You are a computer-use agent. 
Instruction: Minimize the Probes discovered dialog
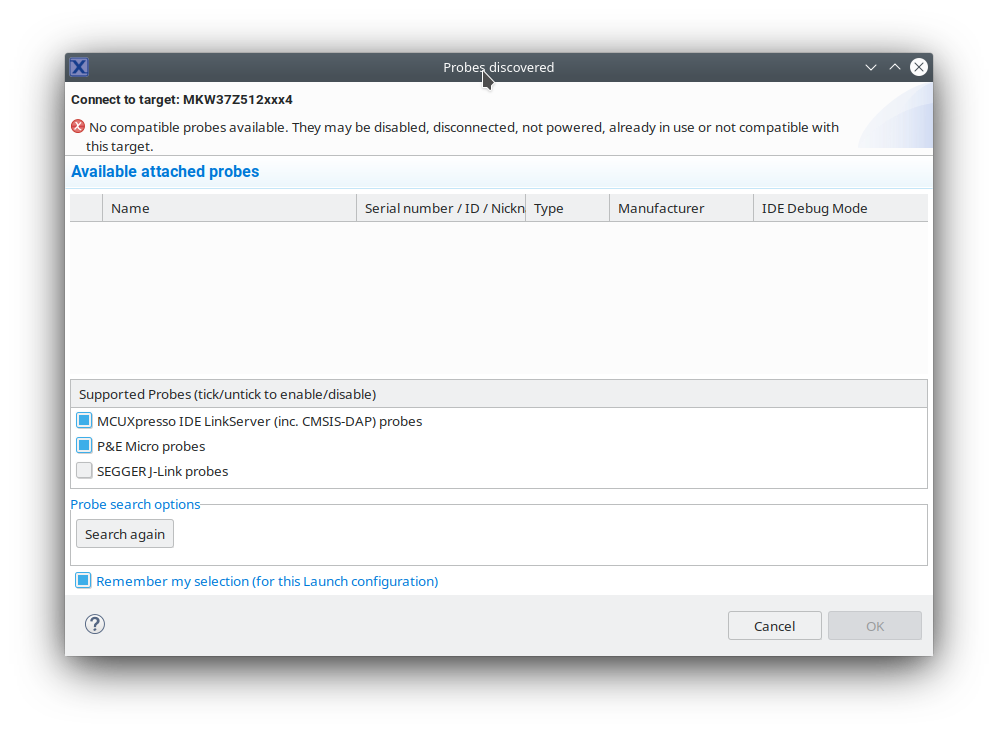(871, 67)
